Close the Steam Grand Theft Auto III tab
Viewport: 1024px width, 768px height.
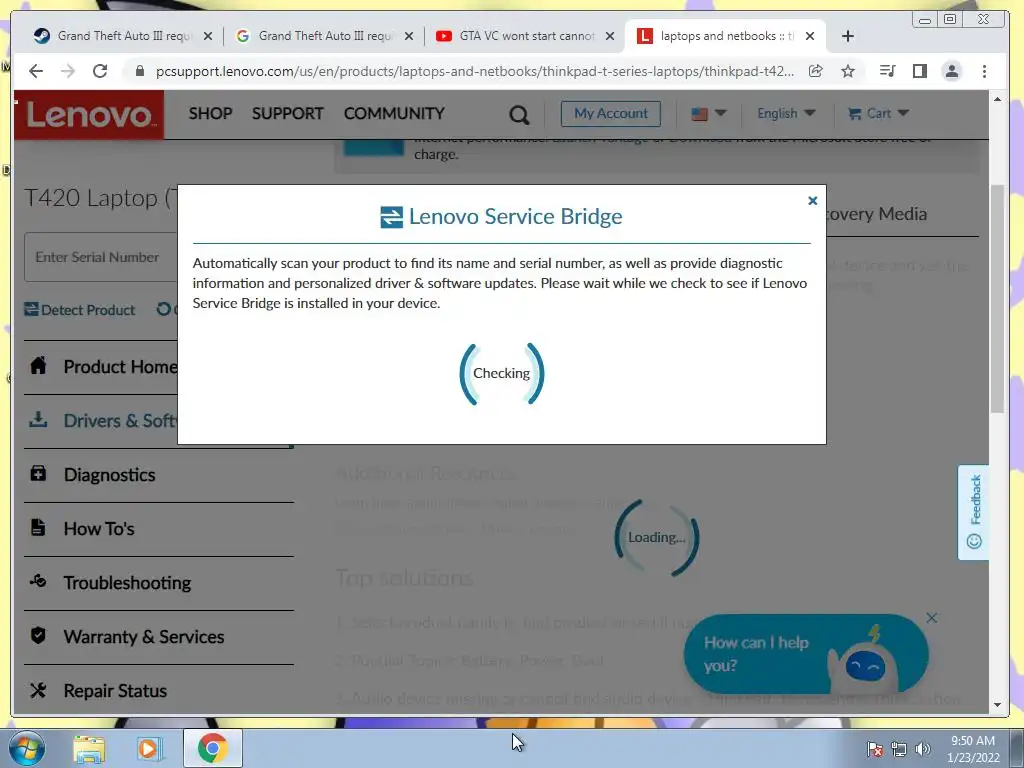coord(208,36)
